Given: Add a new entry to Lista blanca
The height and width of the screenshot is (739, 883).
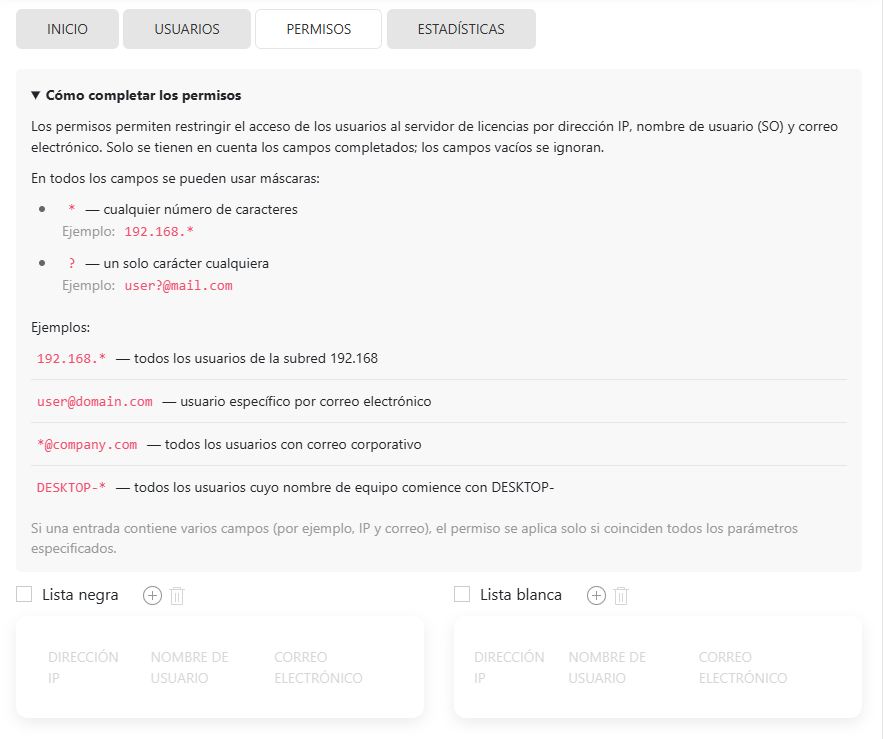Looking at the screenshot, I should (x=596, y=595).
